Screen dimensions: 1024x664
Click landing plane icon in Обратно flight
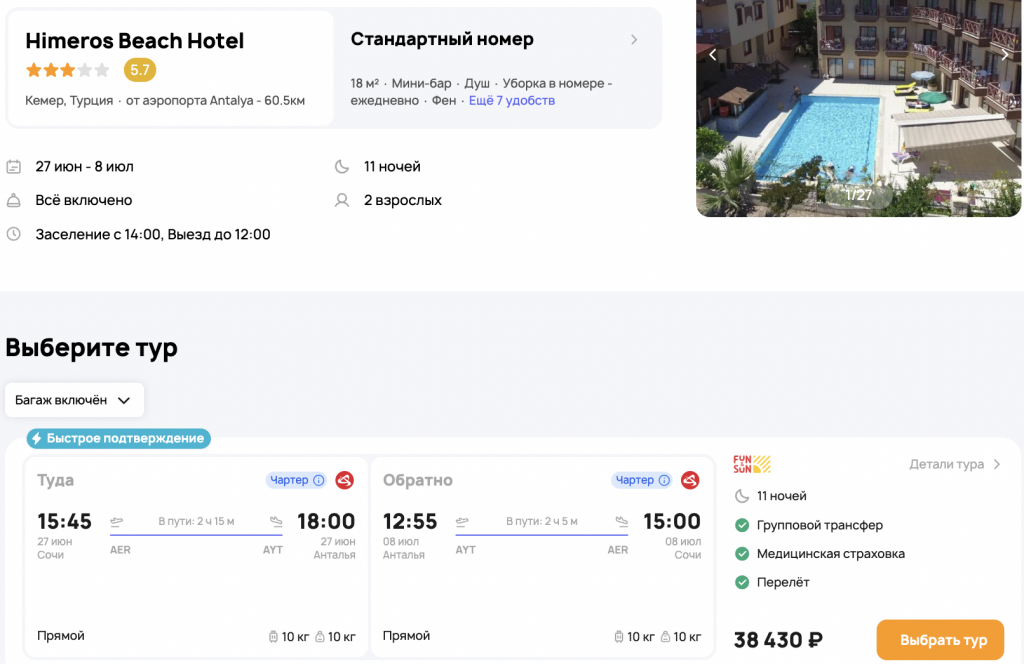[622, 521]
